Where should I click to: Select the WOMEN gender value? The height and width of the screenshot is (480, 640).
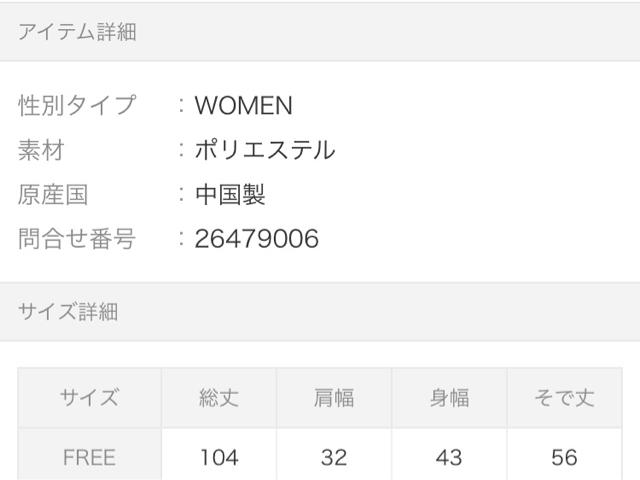coord(243,105)
